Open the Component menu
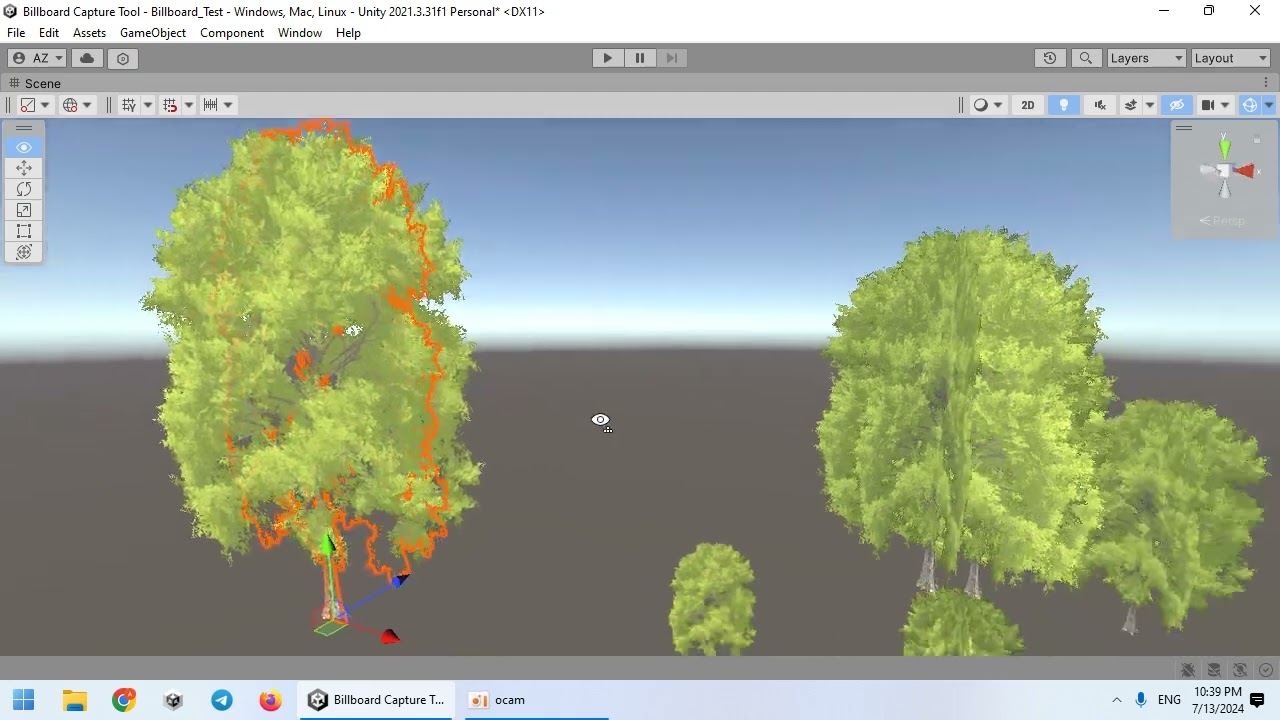Screen dimensions: 1280x720 (232, 33)
